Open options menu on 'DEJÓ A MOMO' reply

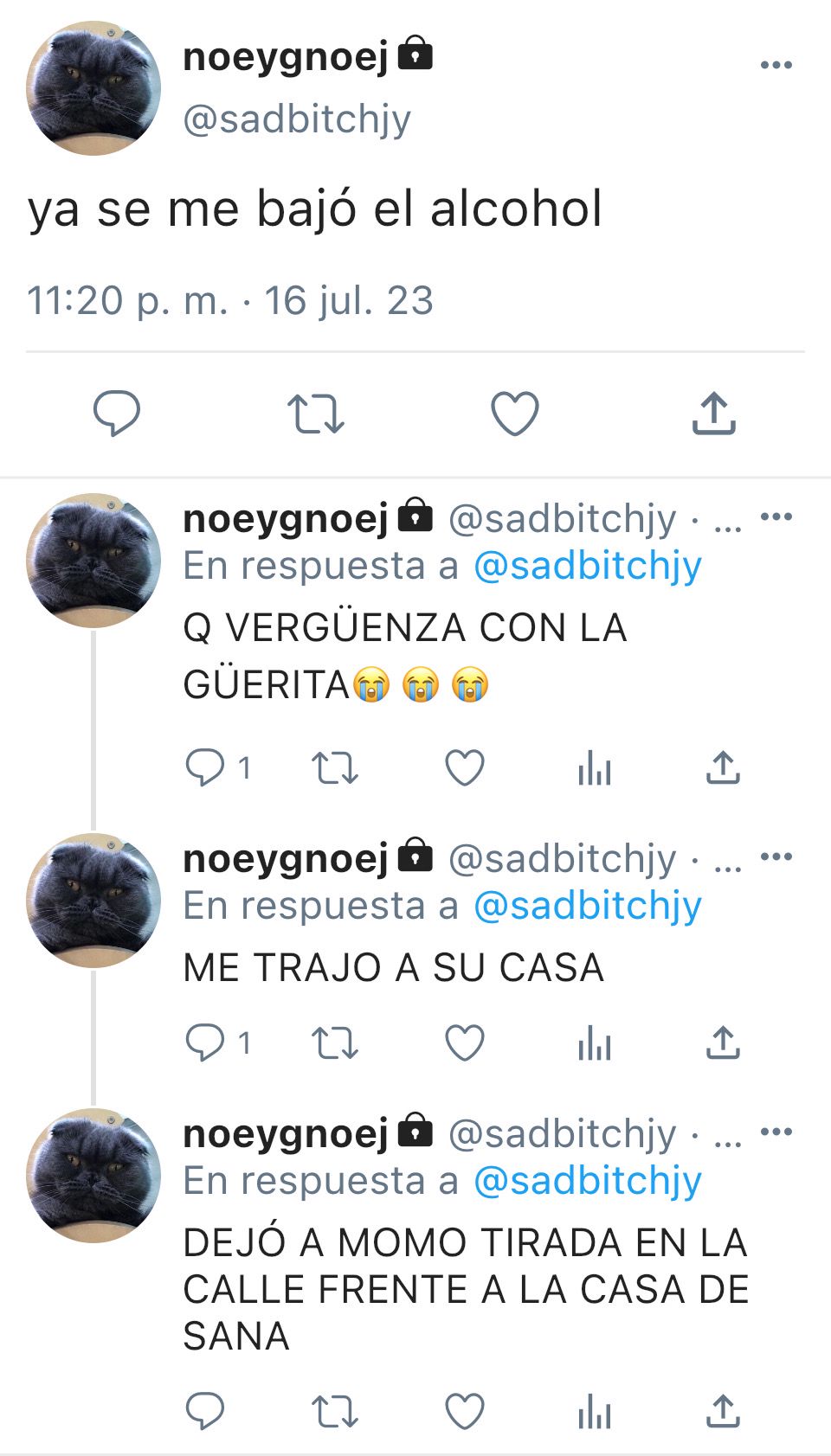click(x=776, y=1132)
